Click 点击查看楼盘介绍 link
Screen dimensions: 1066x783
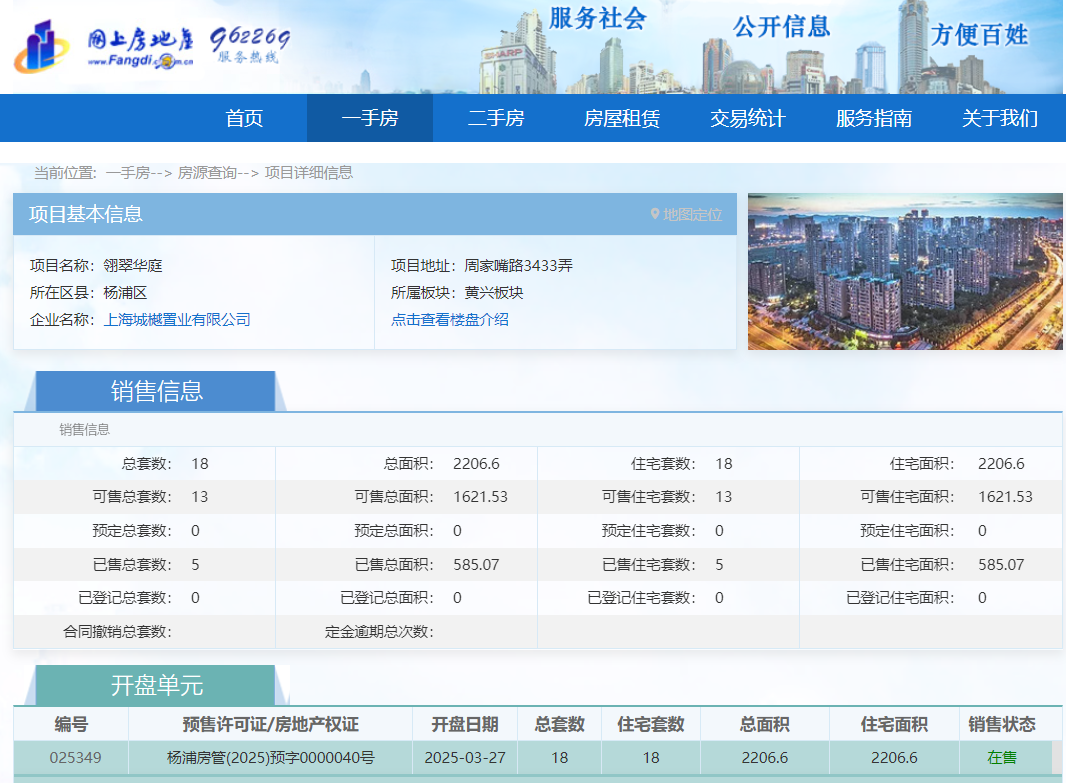pyautogui.click(x=450, y=320)
